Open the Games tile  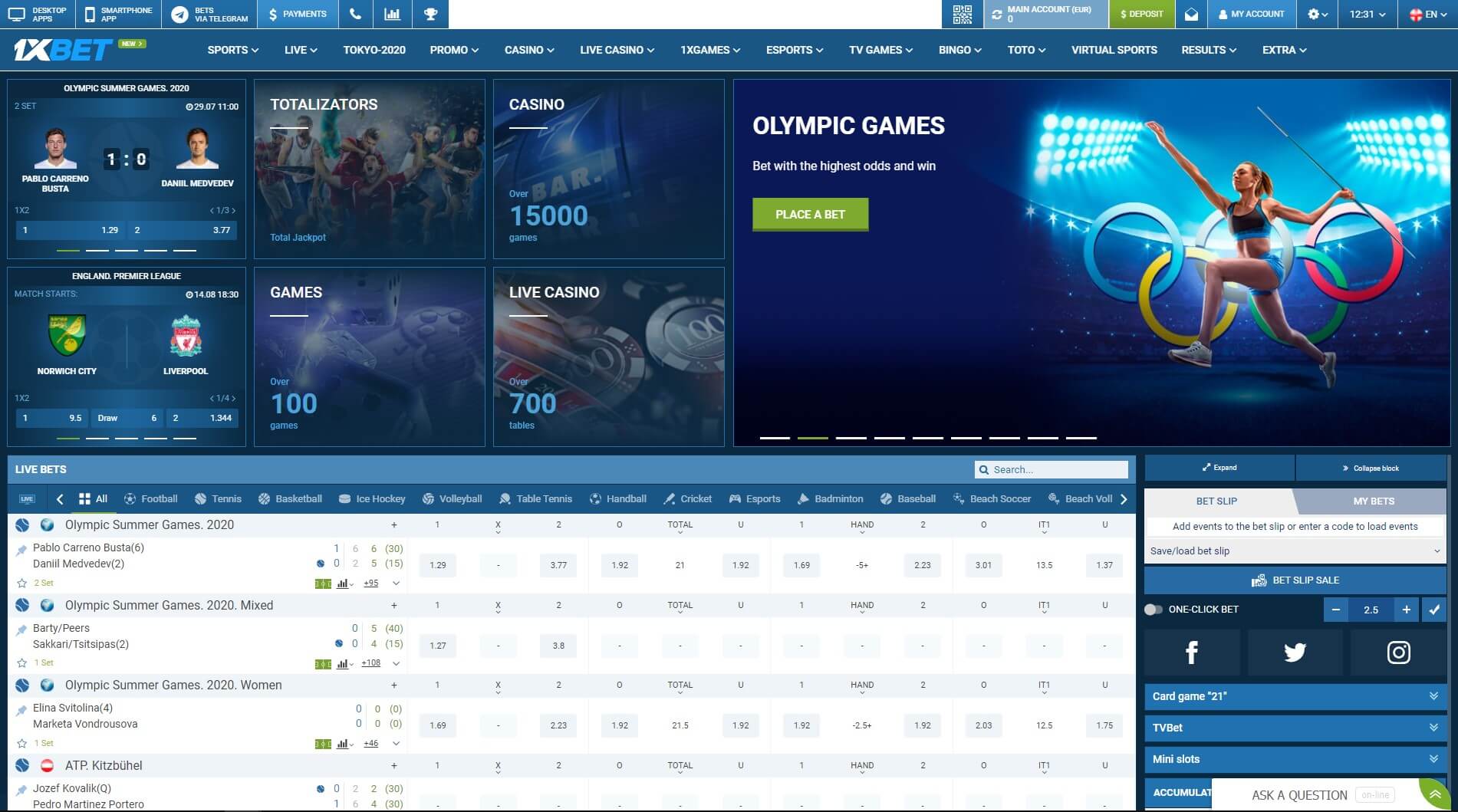coord(370,357)
